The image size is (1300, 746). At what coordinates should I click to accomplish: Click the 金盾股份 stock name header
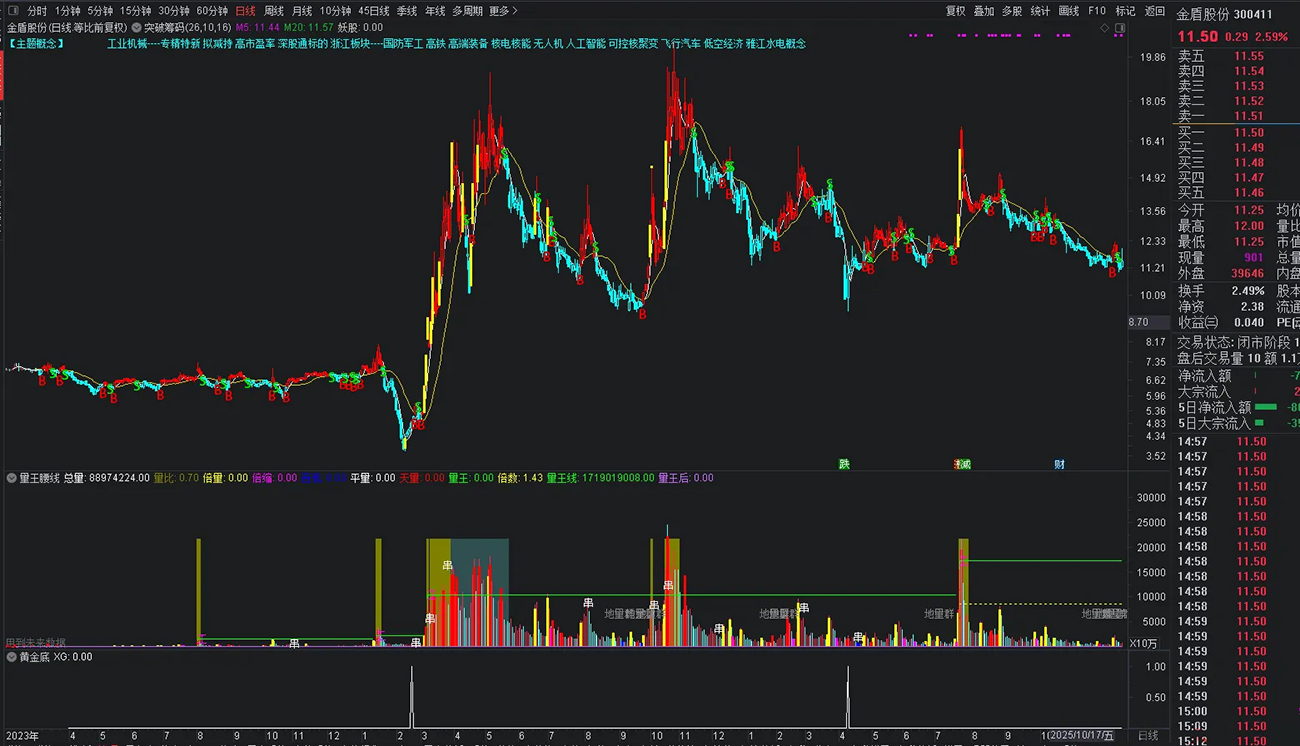click(1203, 14)
